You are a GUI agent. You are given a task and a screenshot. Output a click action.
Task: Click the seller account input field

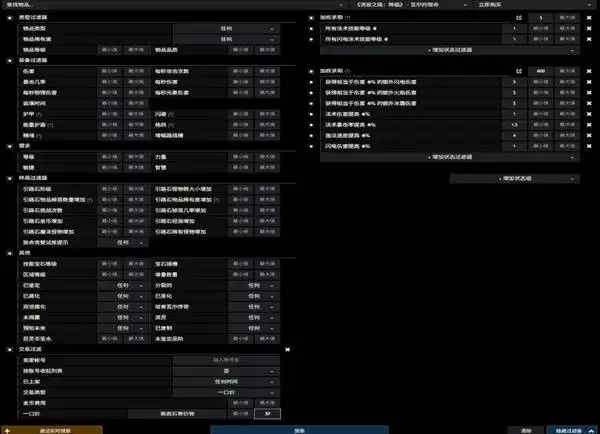coord(226,360)
